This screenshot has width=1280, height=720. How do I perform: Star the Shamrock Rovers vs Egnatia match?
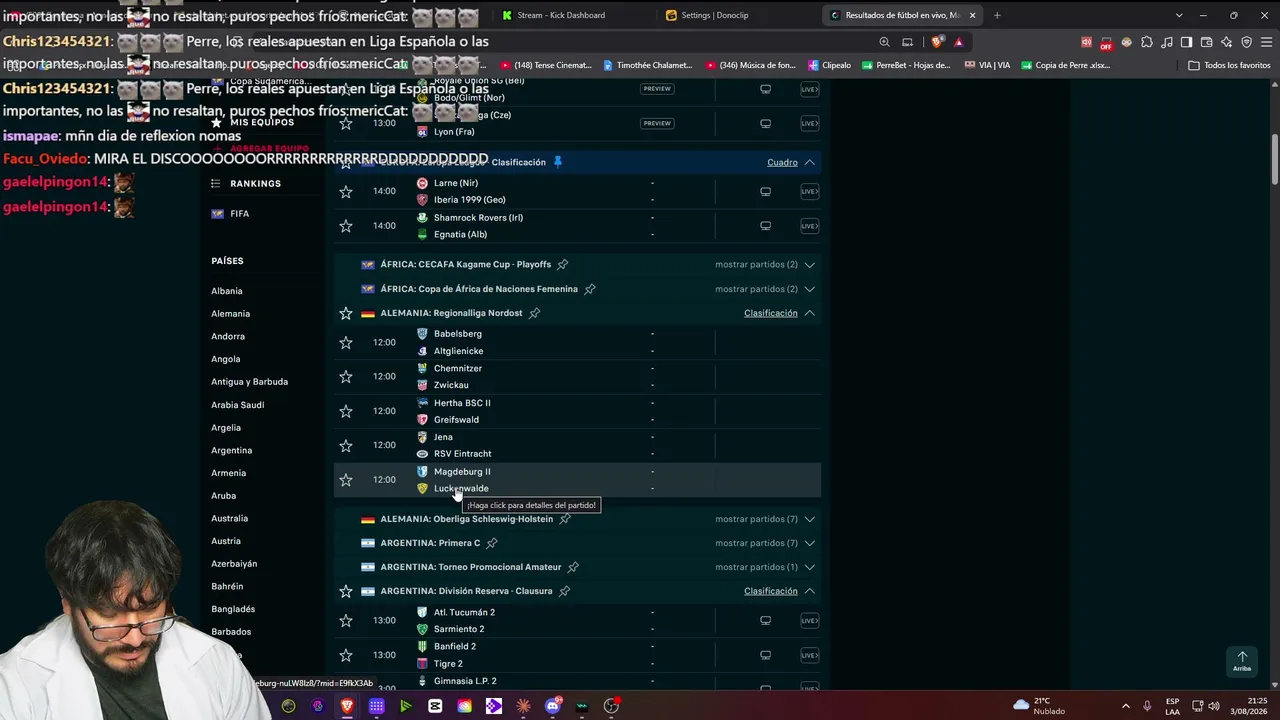coord(346,226)
